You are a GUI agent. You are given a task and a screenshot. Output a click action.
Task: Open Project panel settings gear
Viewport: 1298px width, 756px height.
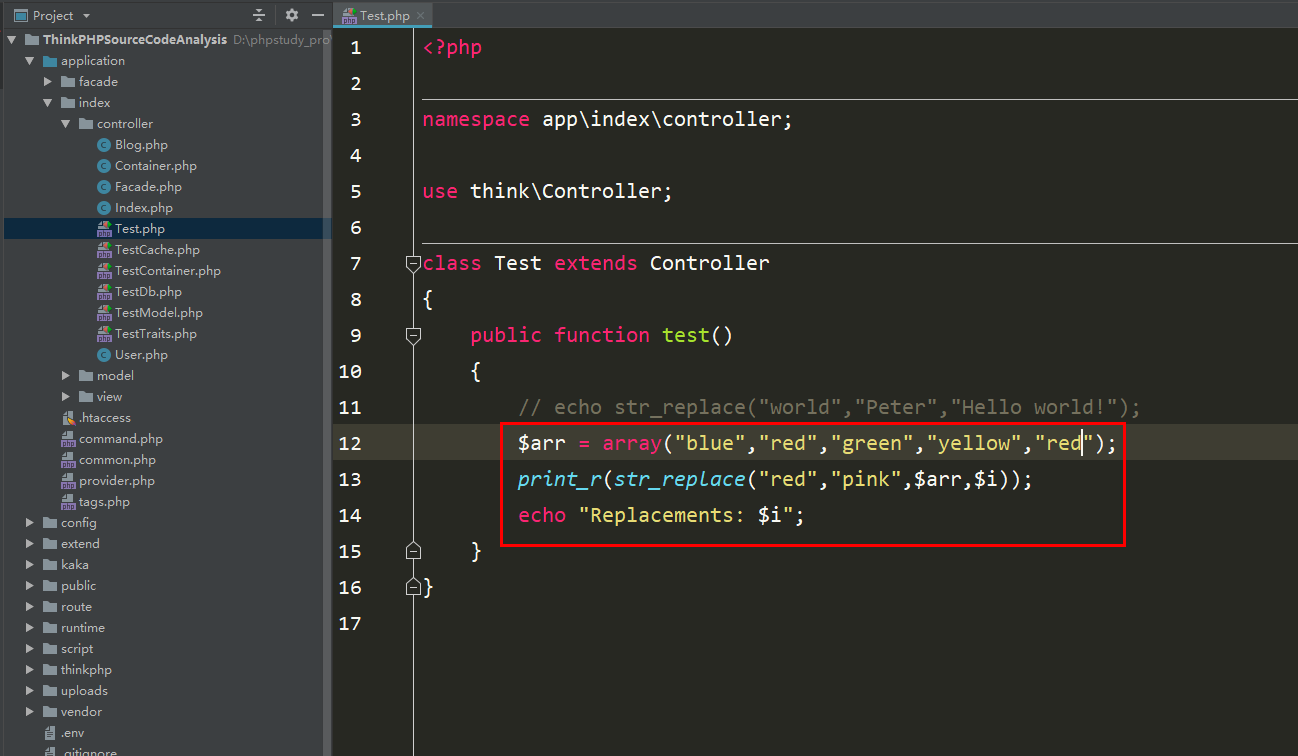pyautogui.click(x=292, y=15)
